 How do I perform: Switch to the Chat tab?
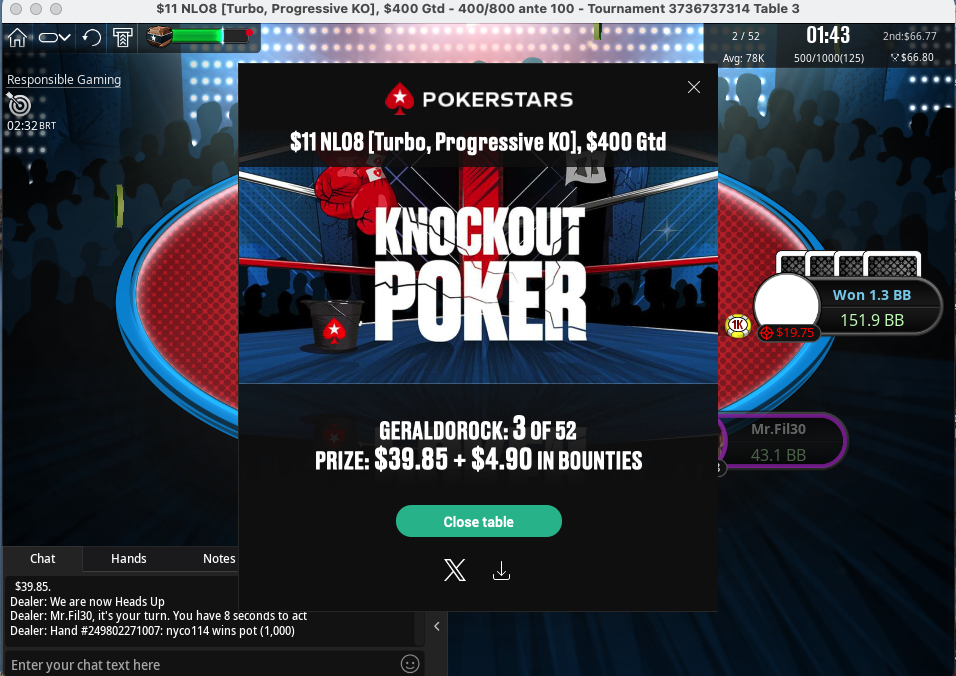click(43, 558)
